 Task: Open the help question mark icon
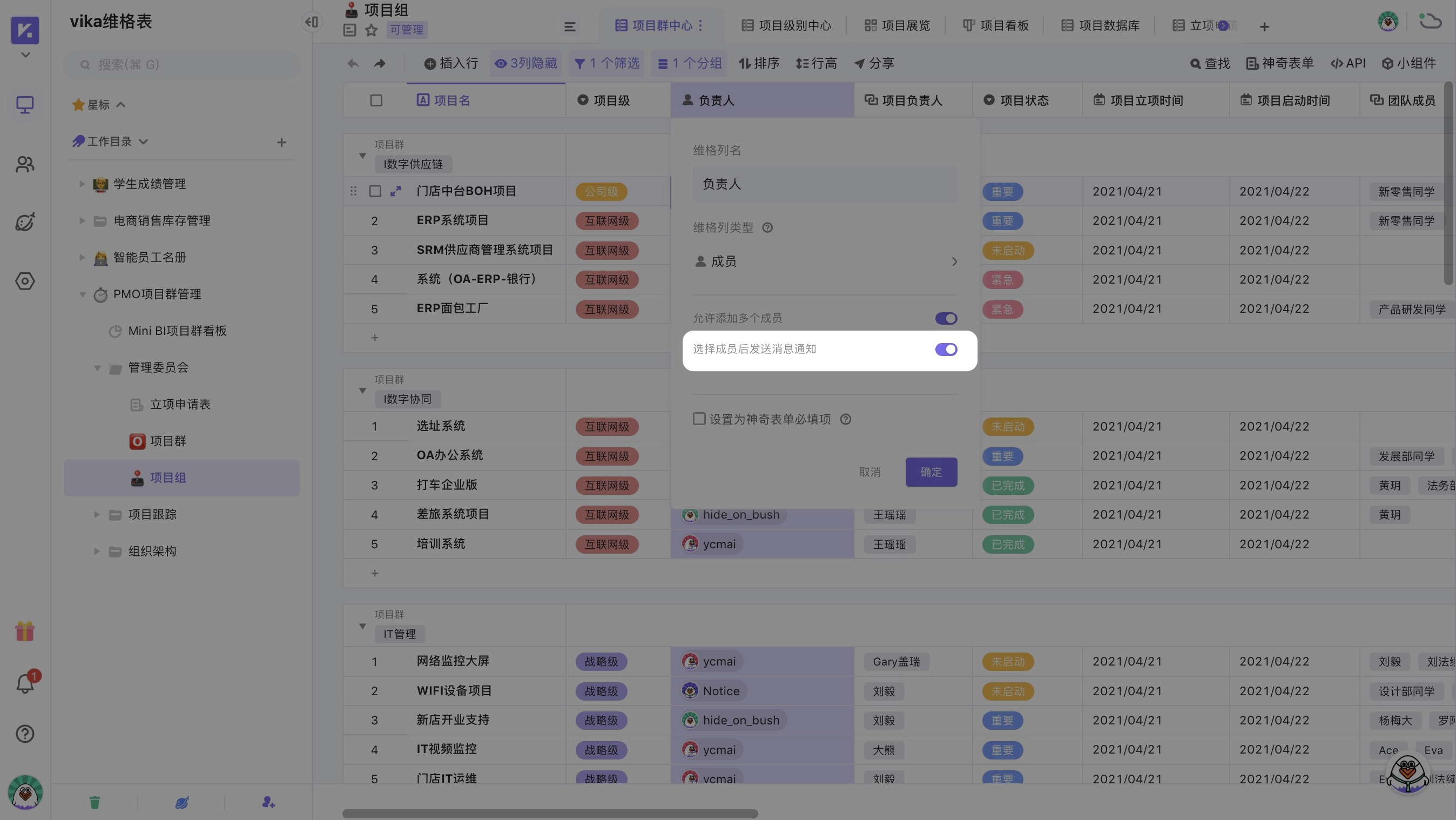(x=25, y=734)
